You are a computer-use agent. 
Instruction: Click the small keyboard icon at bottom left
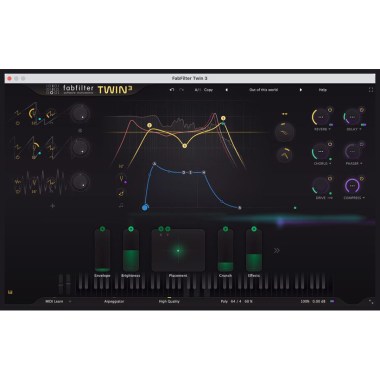coord(10,292)
